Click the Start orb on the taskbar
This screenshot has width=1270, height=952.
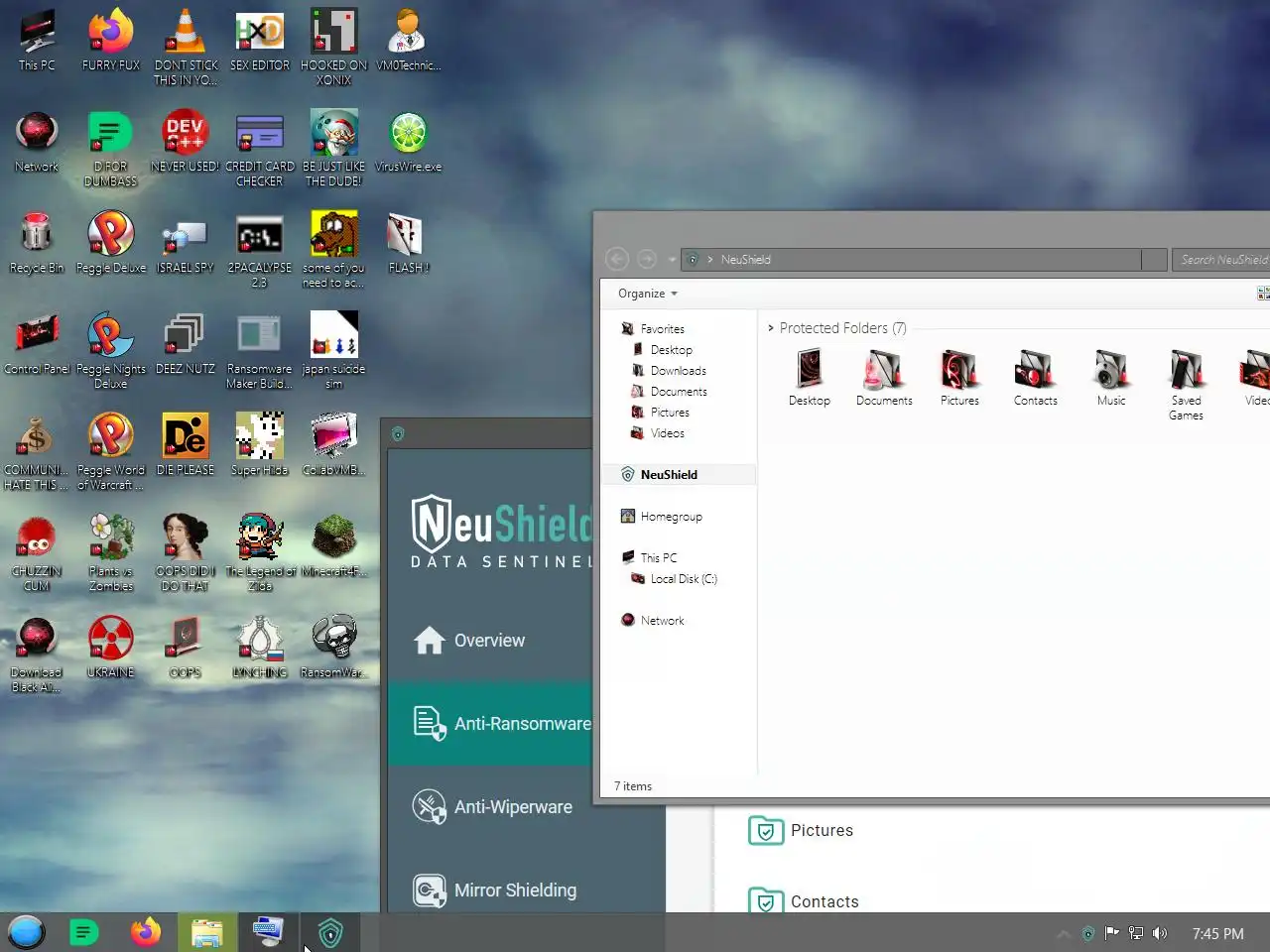(26, 932)
